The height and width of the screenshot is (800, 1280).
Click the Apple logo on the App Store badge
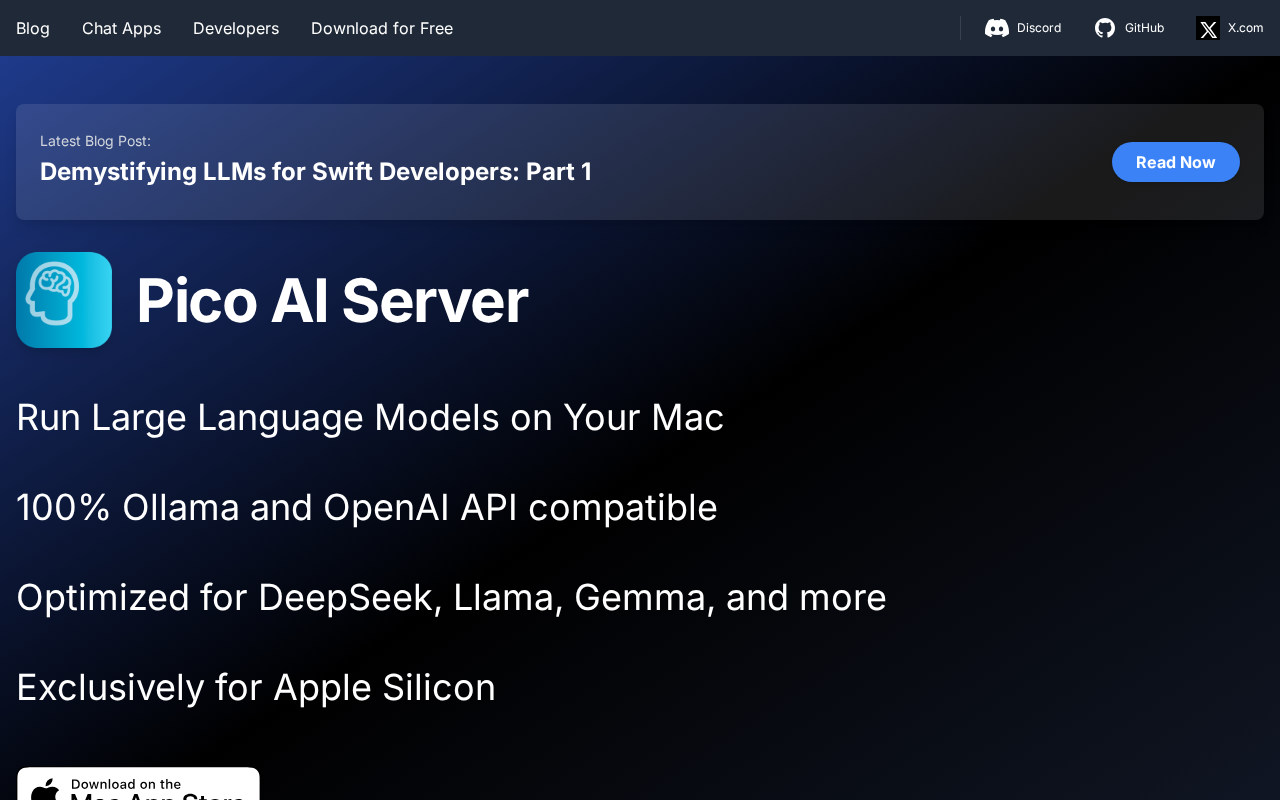point(45,790)
